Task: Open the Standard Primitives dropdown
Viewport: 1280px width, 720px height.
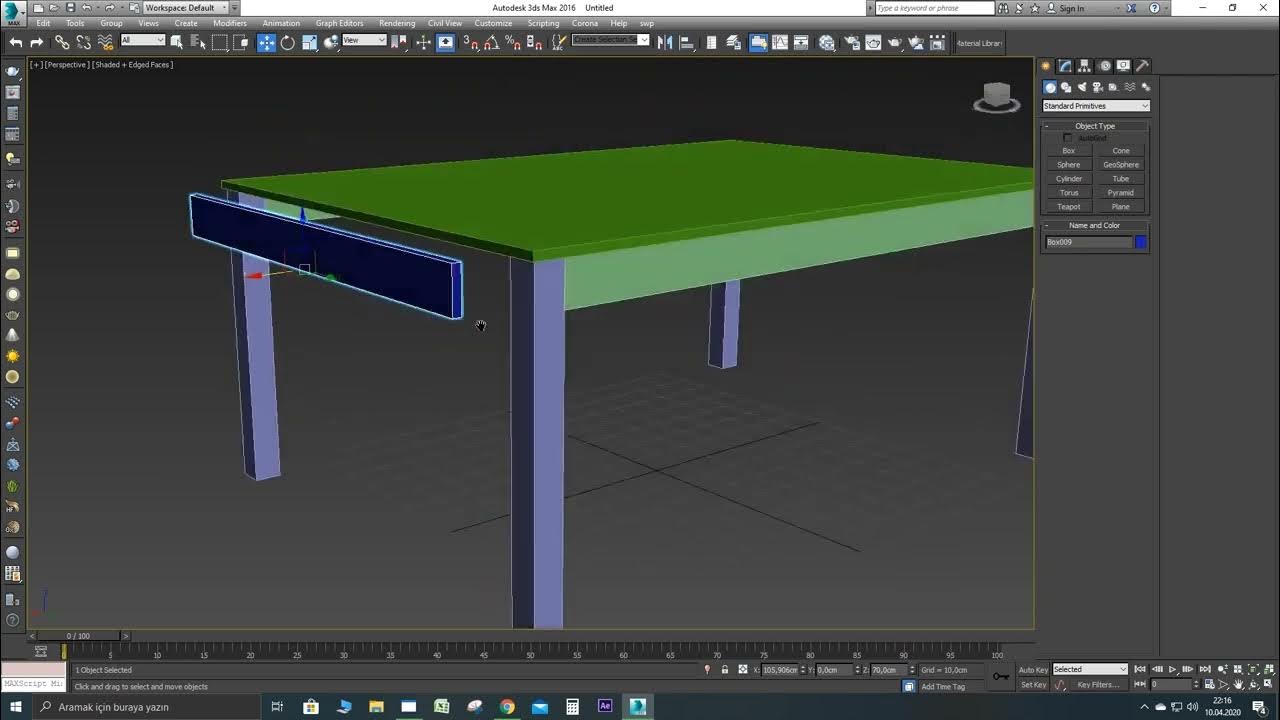Action: pos(1096,106)
